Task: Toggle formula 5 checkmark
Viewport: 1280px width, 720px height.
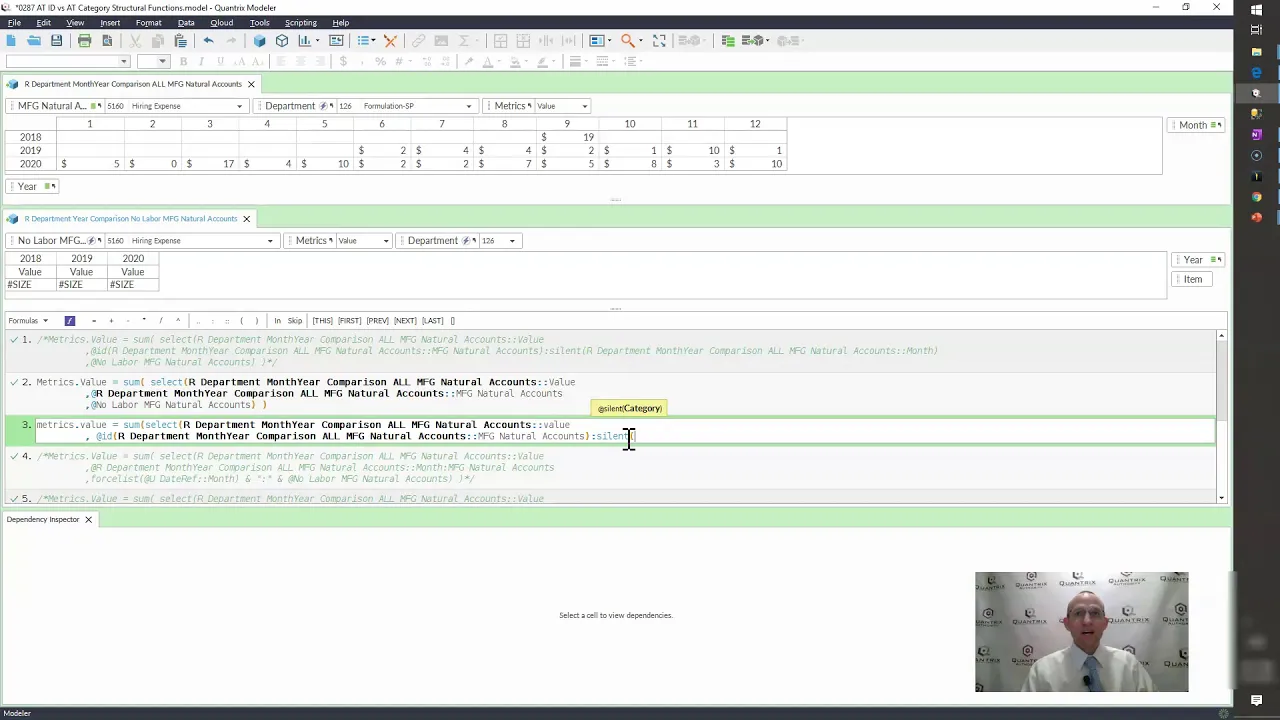Action: pyautogui.click(x=14, y=499)
